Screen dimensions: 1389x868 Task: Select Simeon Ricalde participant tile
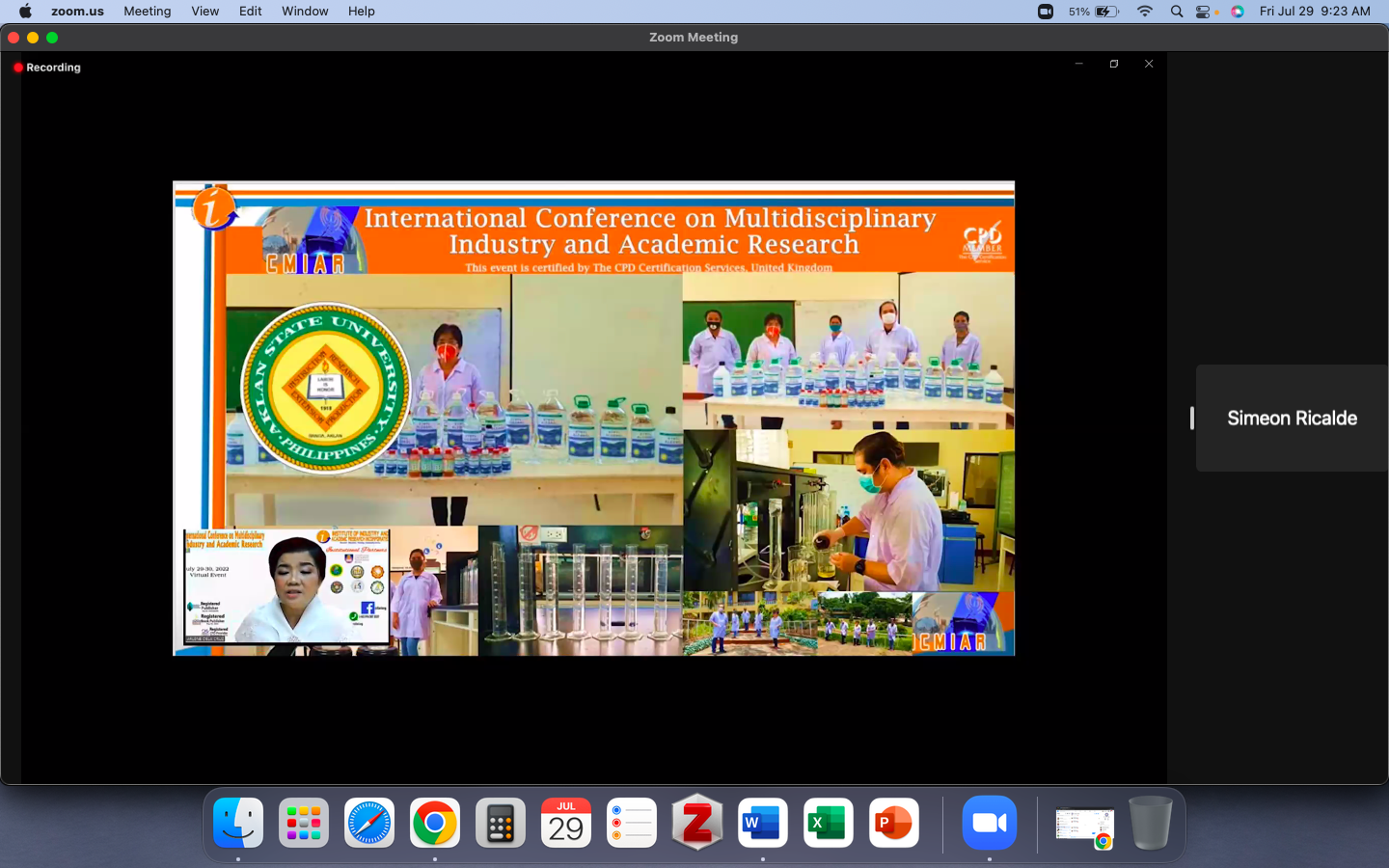(1292, 418)
